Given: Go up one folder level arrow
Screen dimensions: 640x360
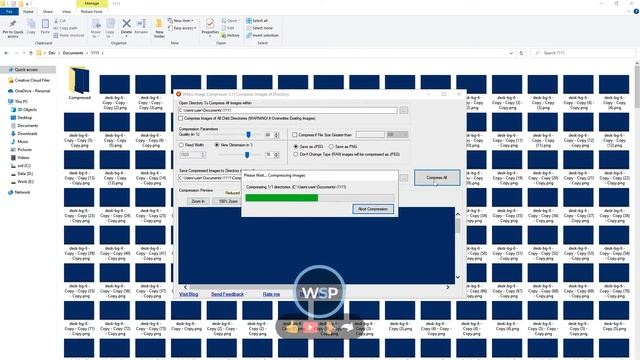Looking at the screenshot, I should tap(31, 53).
